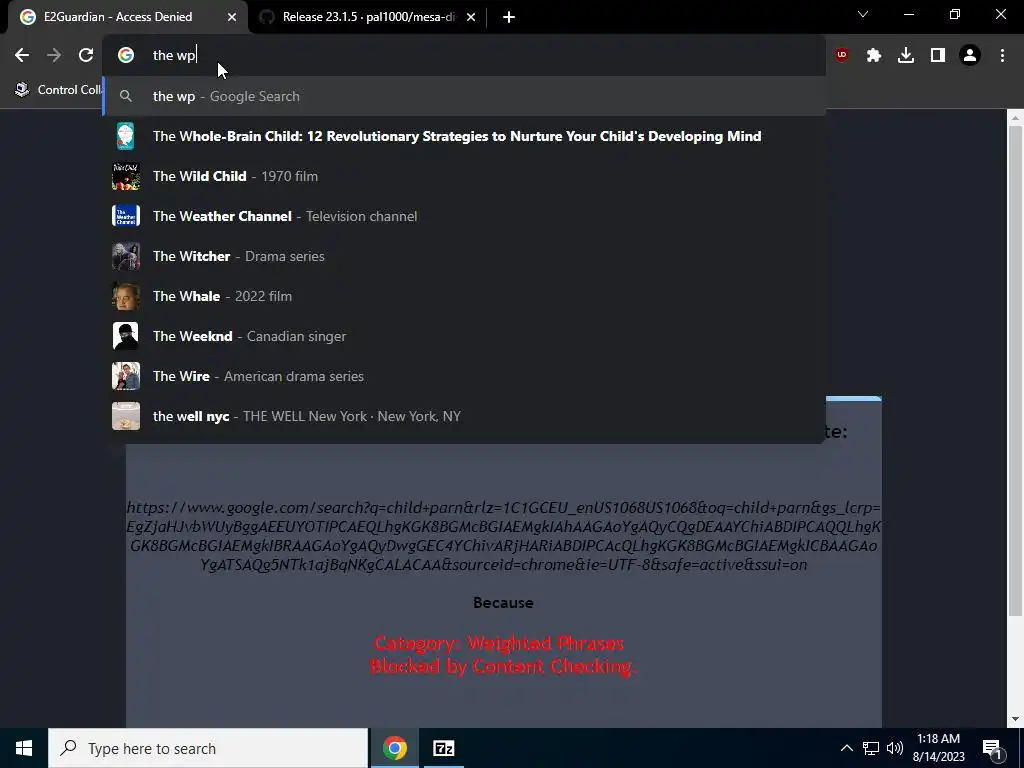Viewport: 1024px width, 768px height.
Task: Click the address bar containing 'the wp'
Action: pyautogui.click(x=464, y=56)
